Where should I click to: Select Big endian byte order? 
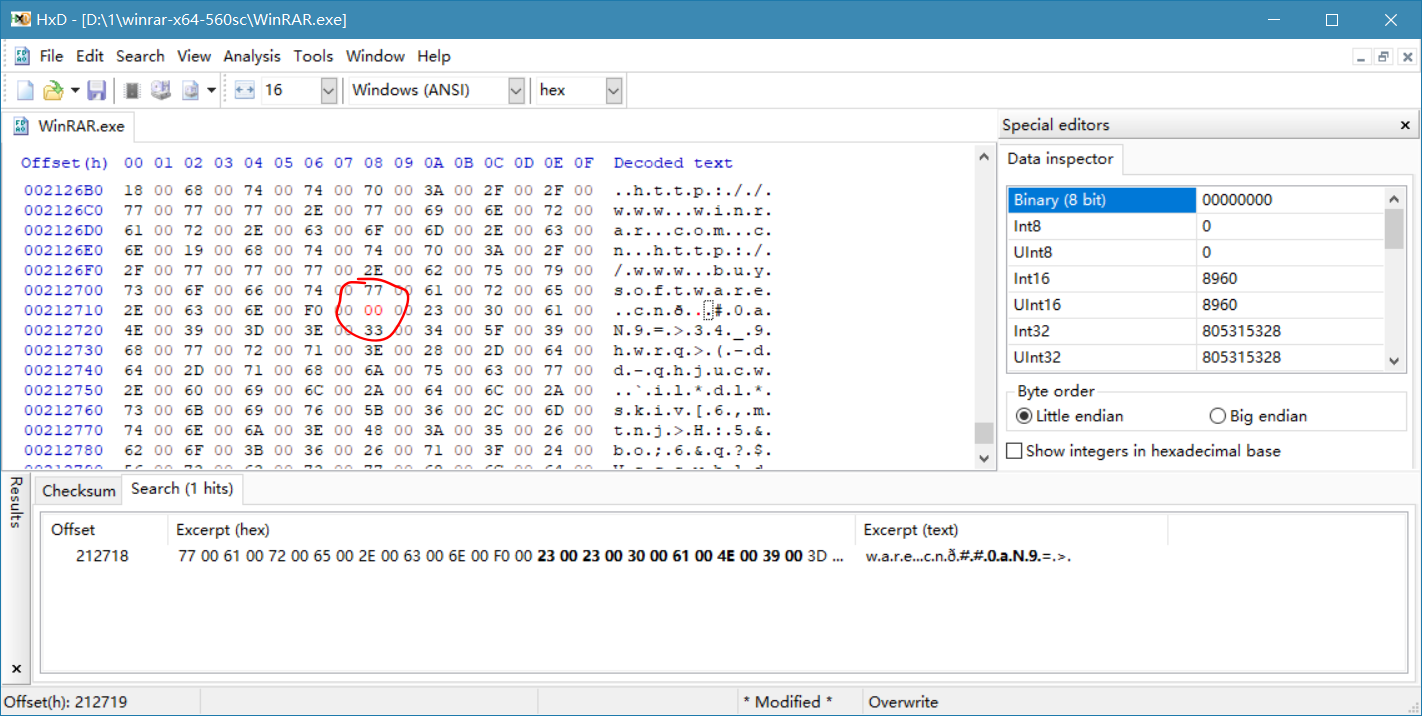(1258, 416)
